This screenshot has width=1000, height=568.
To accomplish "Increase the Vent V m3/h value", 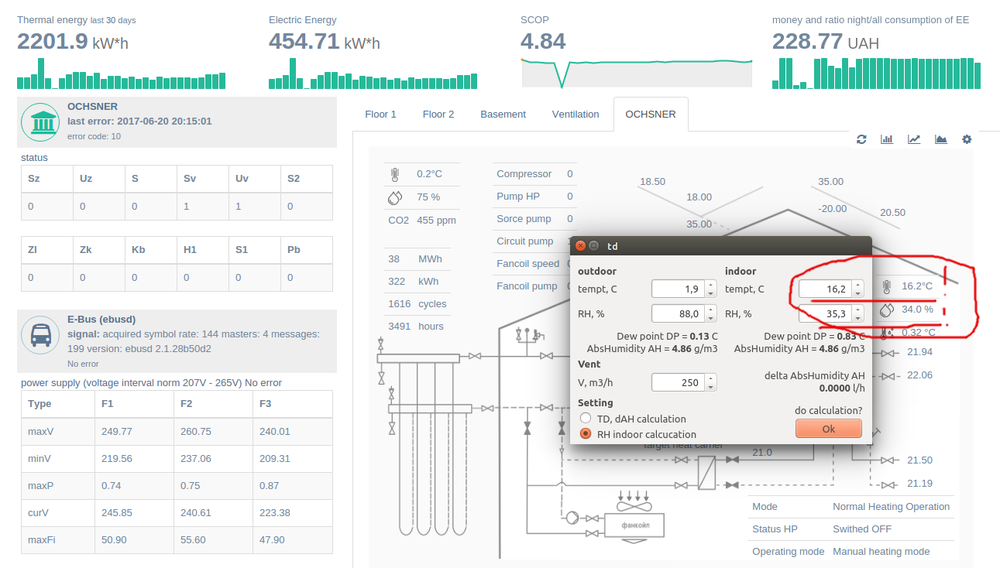I will click(710, 378).
